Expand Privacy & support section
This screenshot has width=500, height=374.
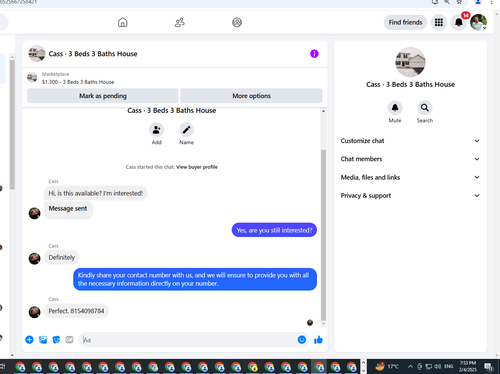pyautogui.click(x=410, y=196)
